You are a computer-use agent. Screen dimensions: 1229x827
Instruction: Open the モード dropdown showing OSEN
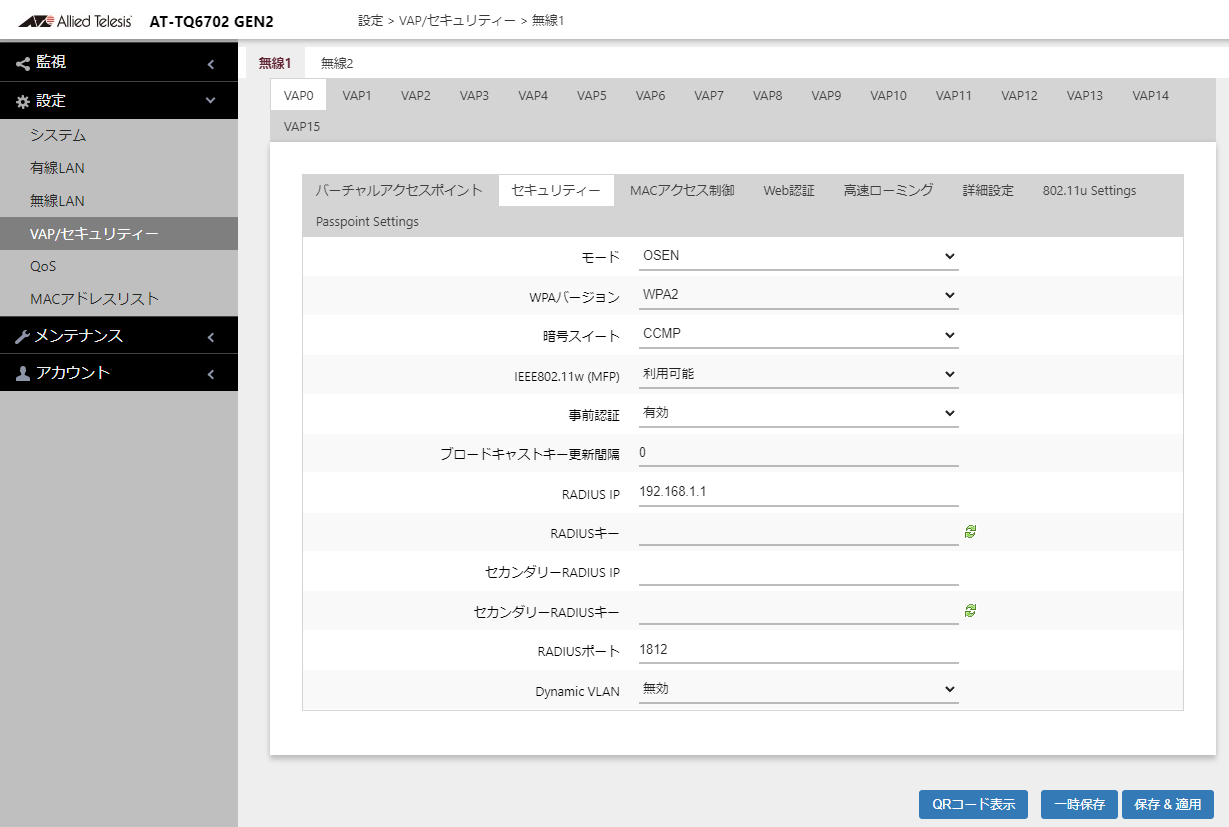799,256
